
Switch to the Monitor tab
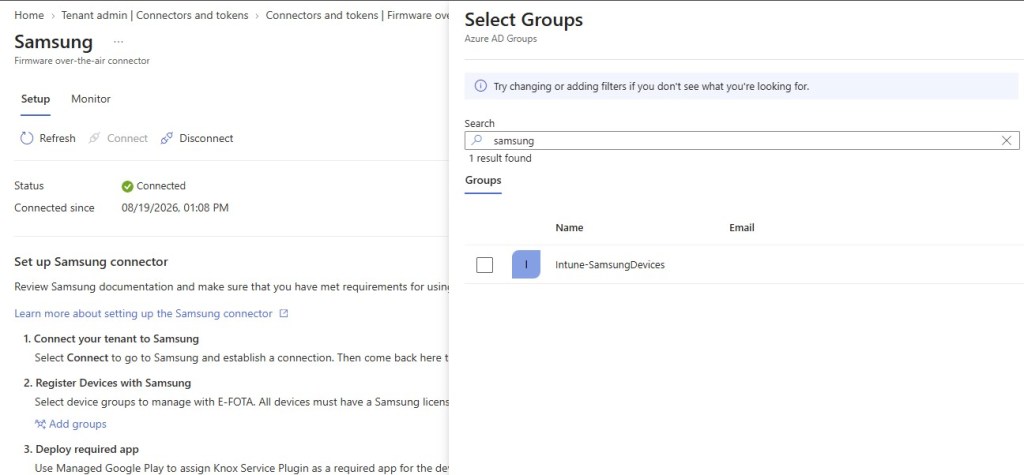pos(91,99)
